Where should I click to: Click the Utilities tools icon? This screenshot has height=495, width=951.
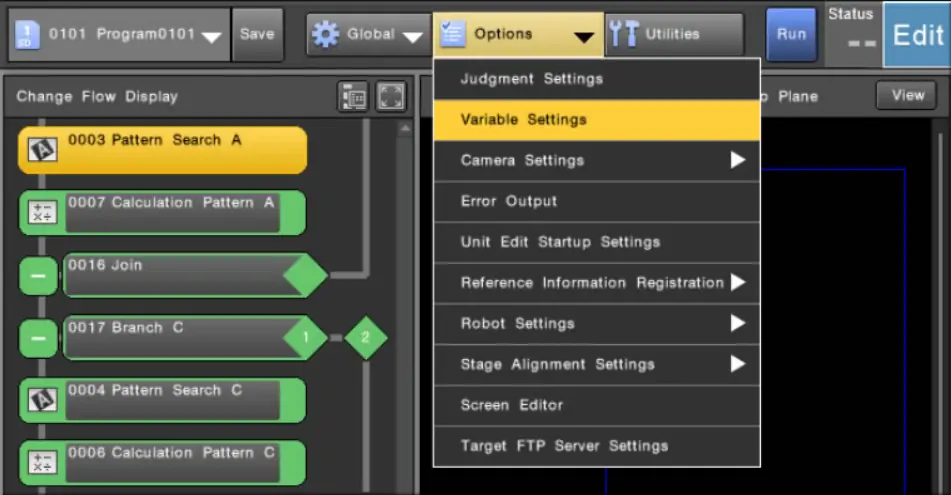pos(623,34)
